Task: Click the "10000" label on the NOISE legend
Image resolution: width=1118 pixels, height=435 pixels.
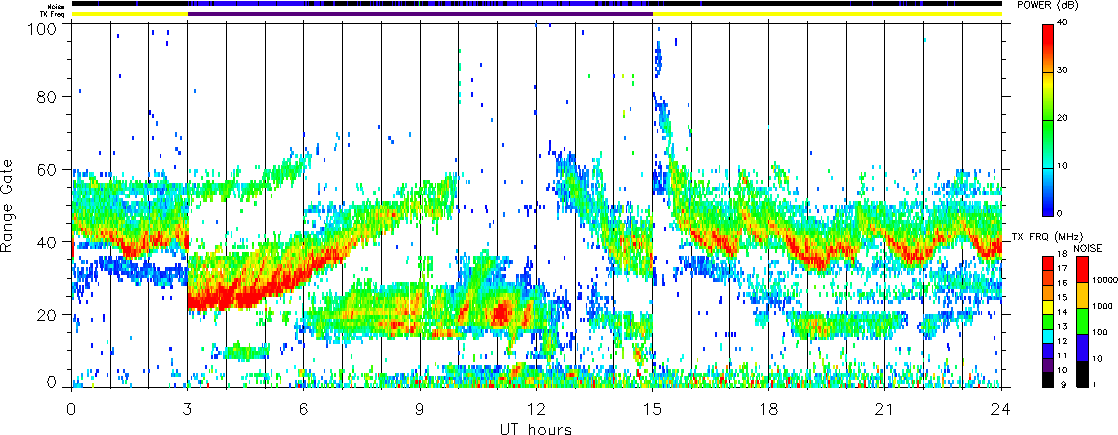Action: pos(1103,280)
